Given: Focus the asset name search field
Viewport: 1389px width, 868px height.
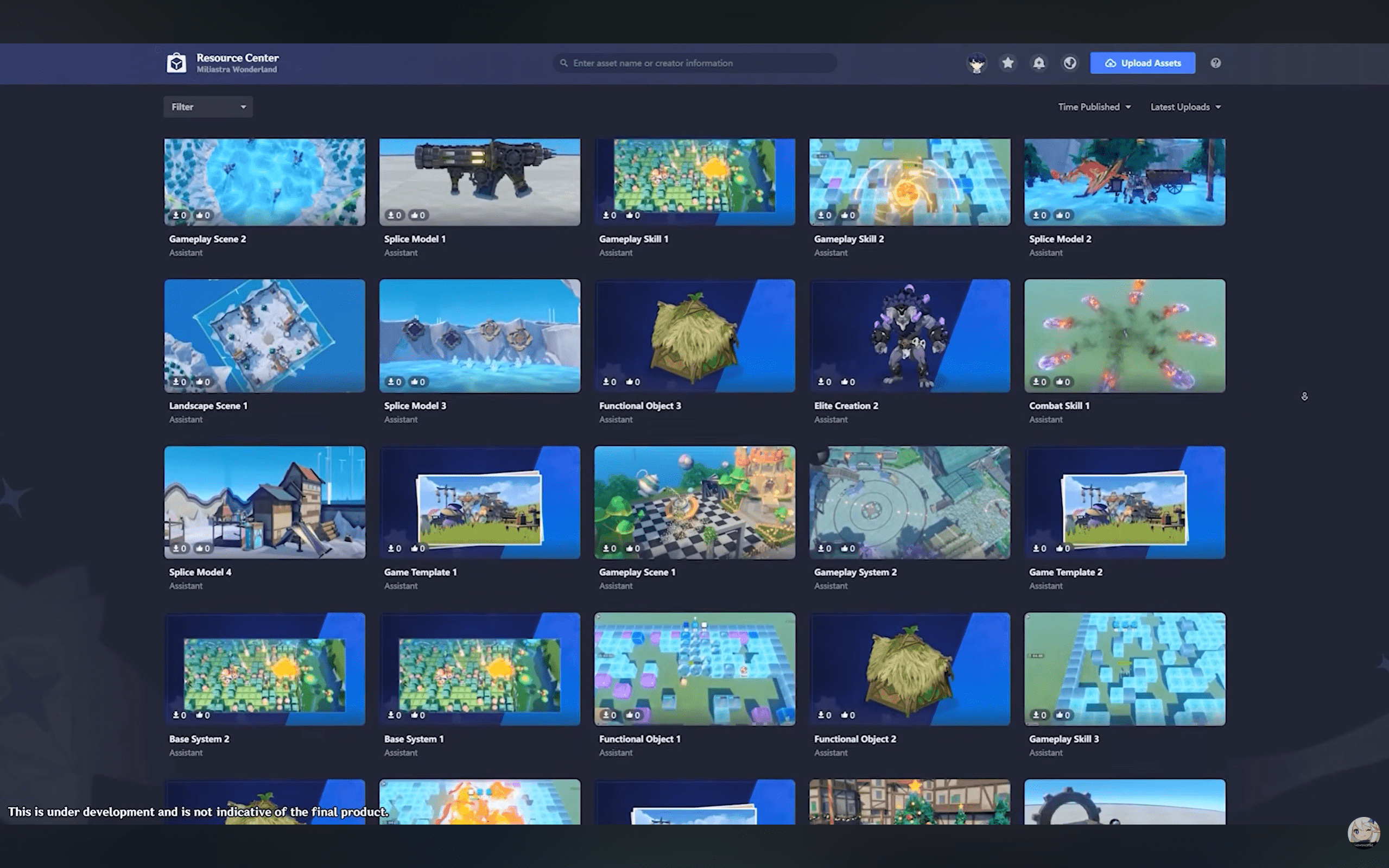Looking at the screenshot, I should [x=695, y=63].
